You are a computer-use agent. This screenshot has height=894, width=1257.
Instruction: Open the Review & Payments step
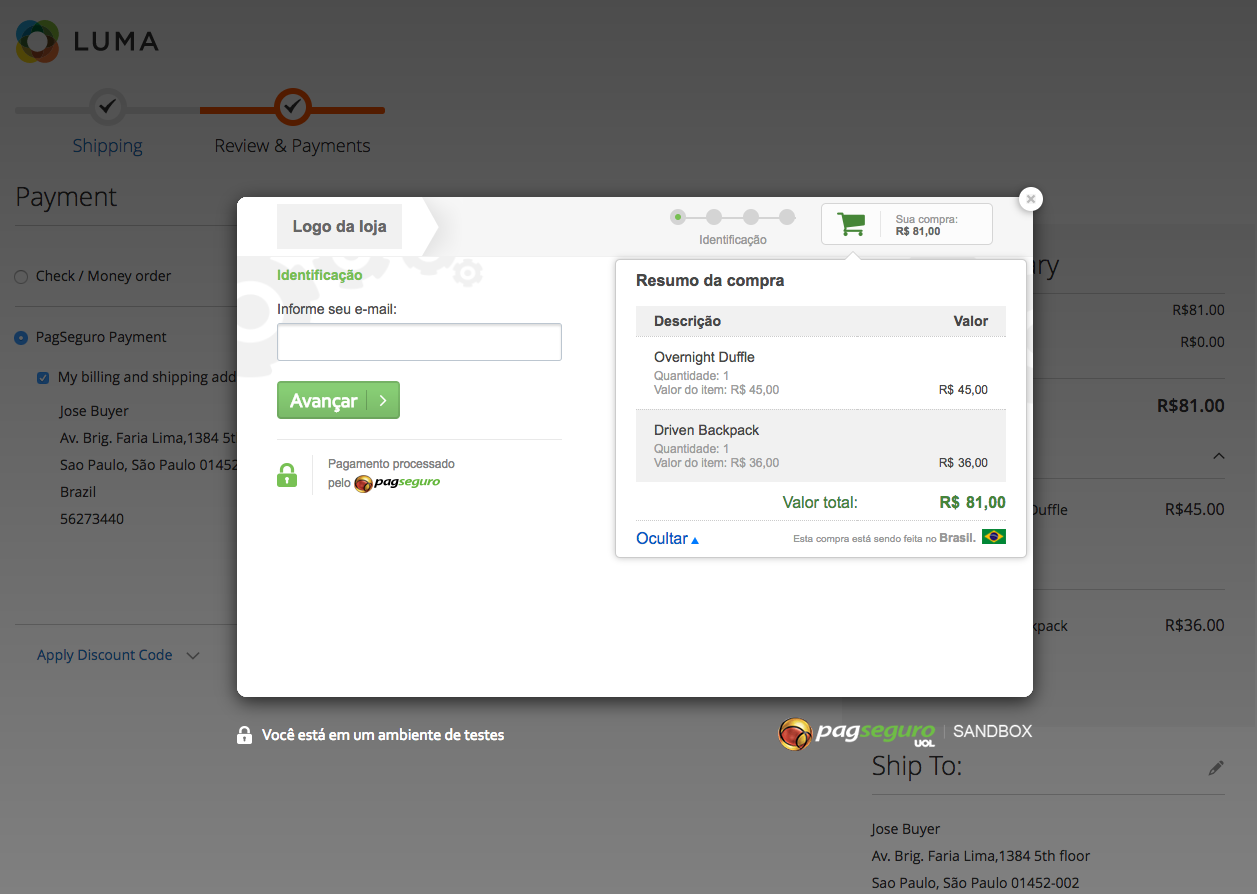[292, 146]
